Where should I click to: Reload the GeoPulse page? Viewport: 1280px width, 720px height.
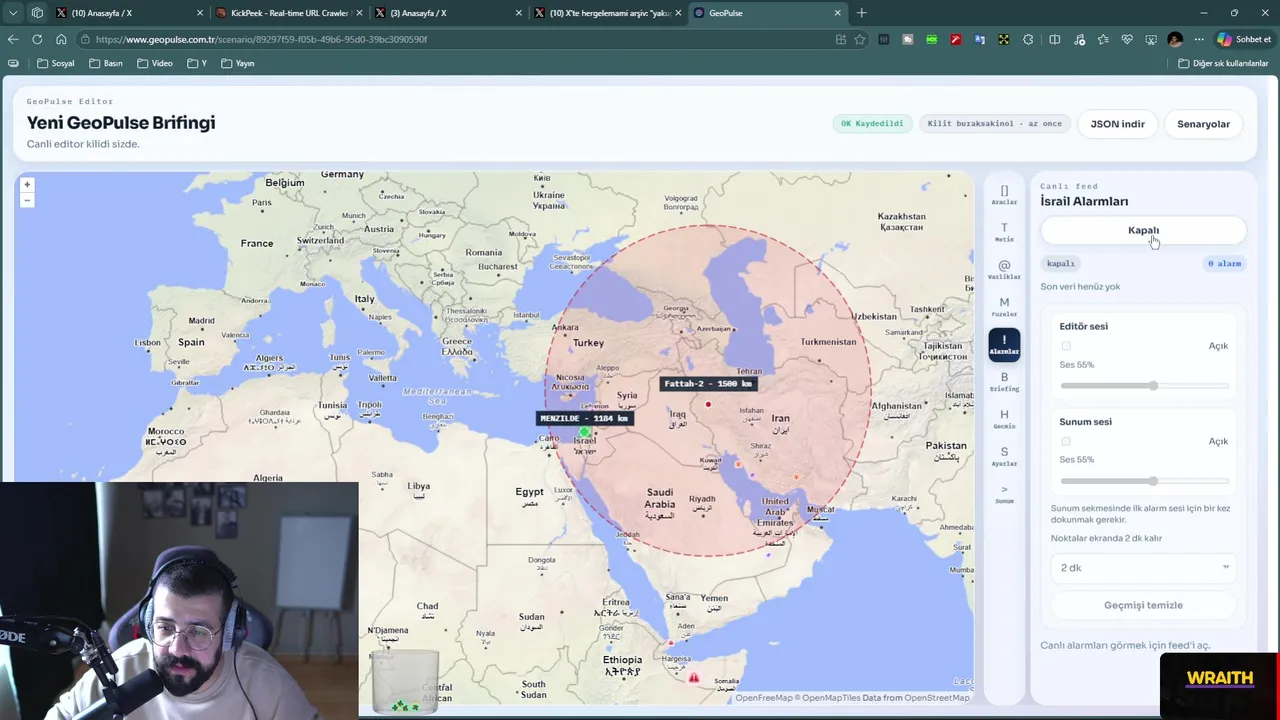pyautogui.click(x=37, y=39)
